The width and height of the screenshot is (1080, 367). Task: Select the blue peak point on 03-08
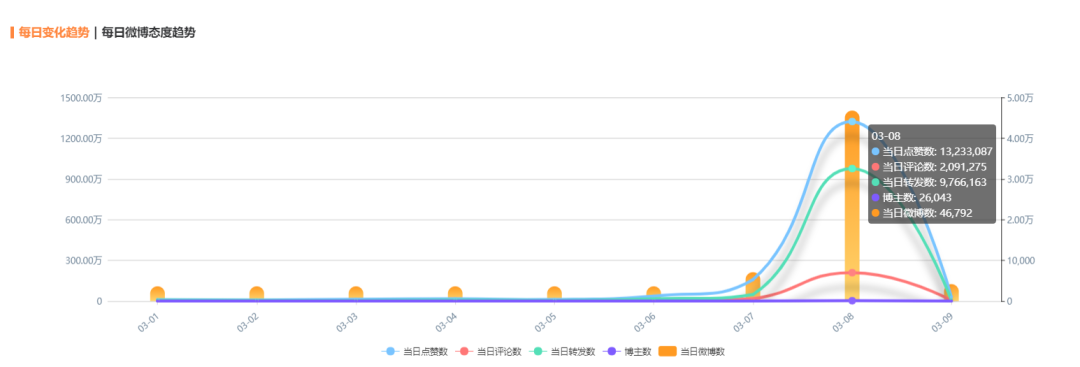tap(852, 121)
